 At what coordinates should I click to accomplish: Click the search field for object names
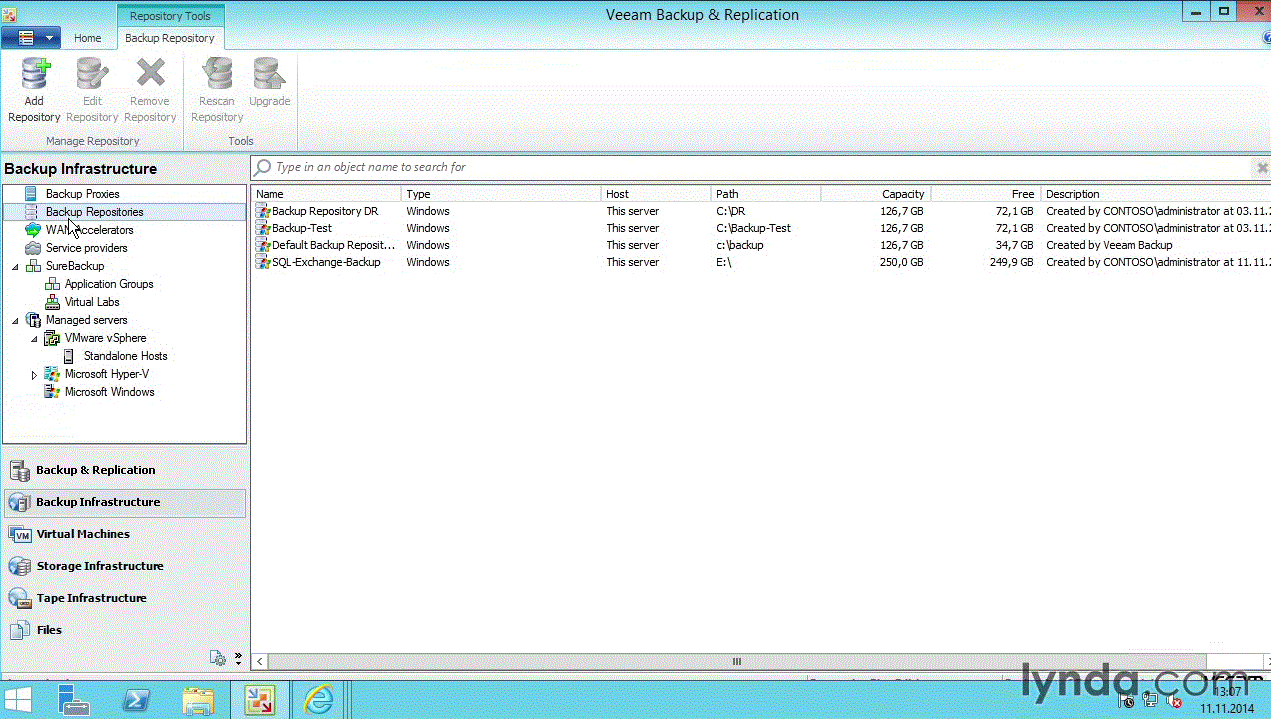pos(752,167)
